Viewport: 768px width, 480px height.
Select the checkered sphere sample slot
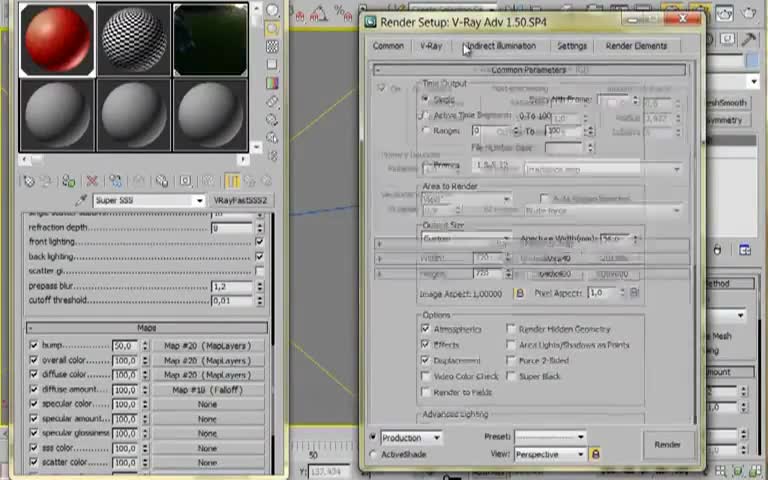134,40
